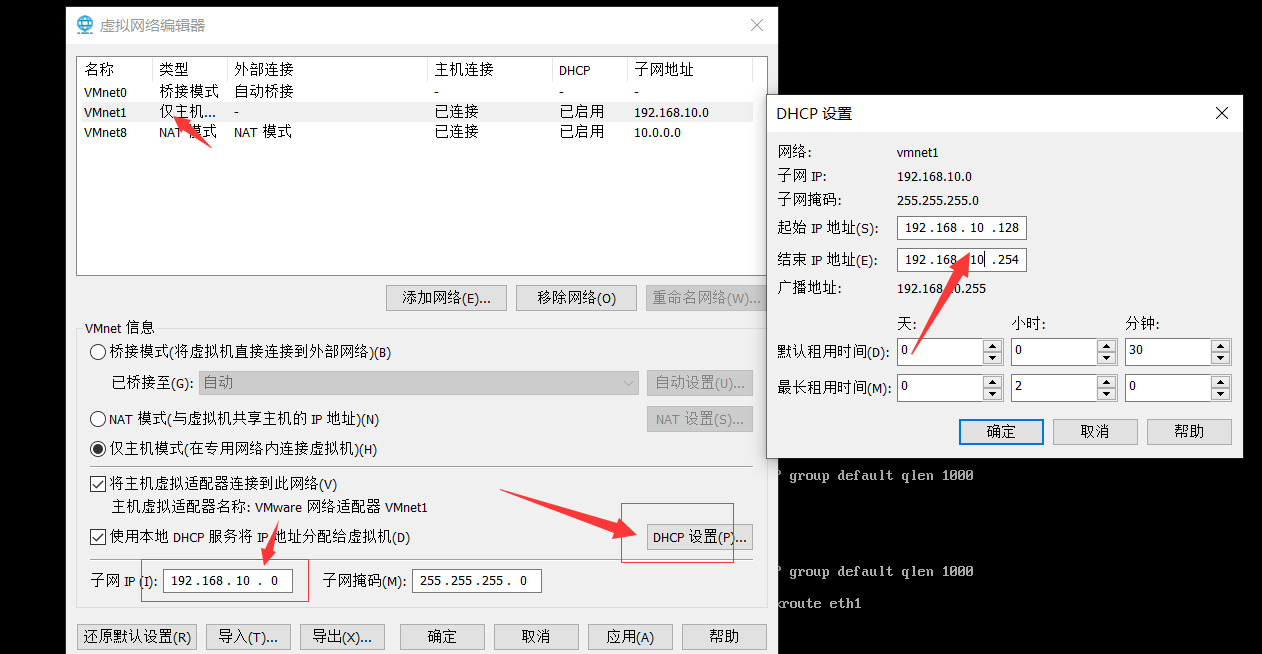Increase default lease hours value
The width and height of the screenshot is (1262, 654).
(x=1107, y=346)
